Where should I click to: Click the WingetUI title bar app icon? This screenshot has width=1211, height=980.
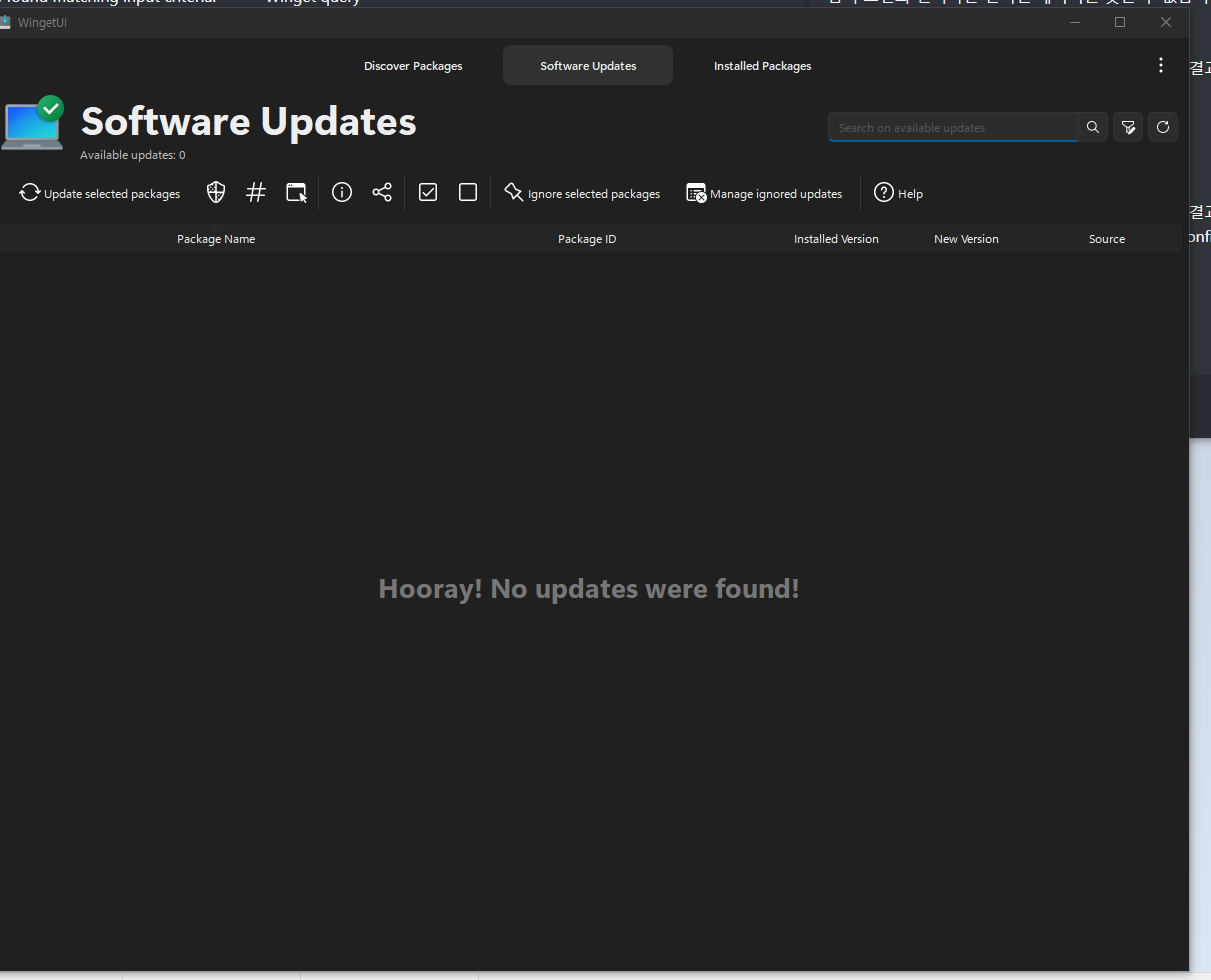tap(5, 22)
